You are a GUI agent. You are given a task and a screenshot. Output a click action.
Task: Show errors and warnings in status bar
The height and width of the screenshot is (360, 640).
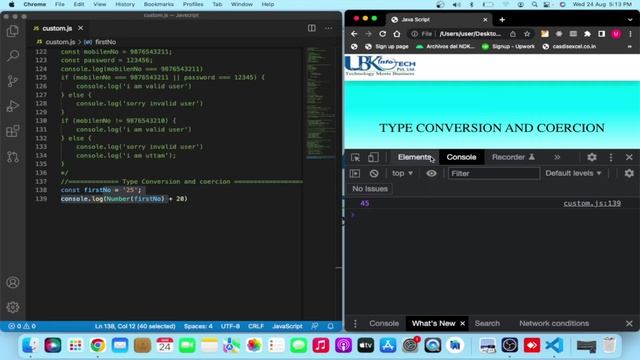(22, 326)
